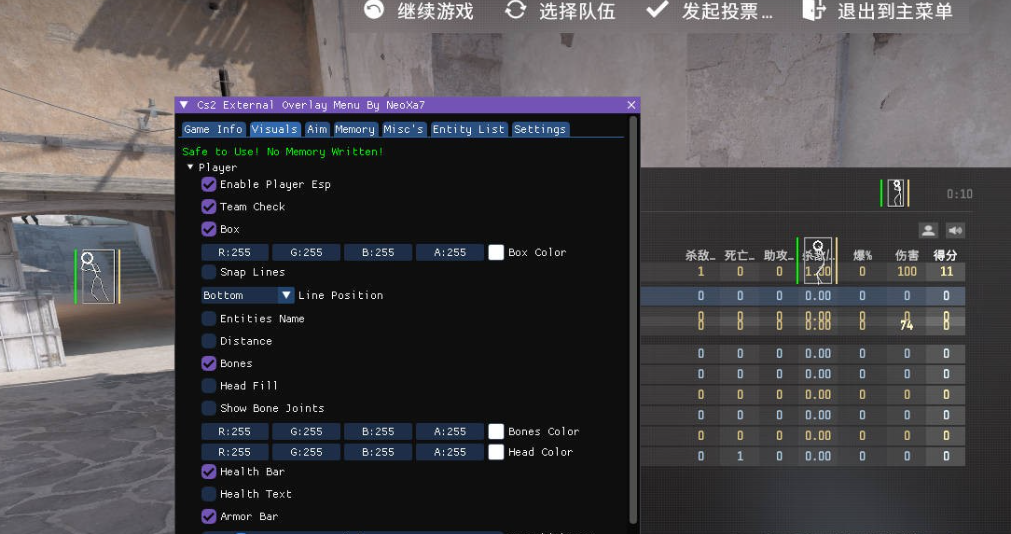Click the 0:10 timer text
The width and height of the screenshot is (1011, 534).
[x=959, y=193]
